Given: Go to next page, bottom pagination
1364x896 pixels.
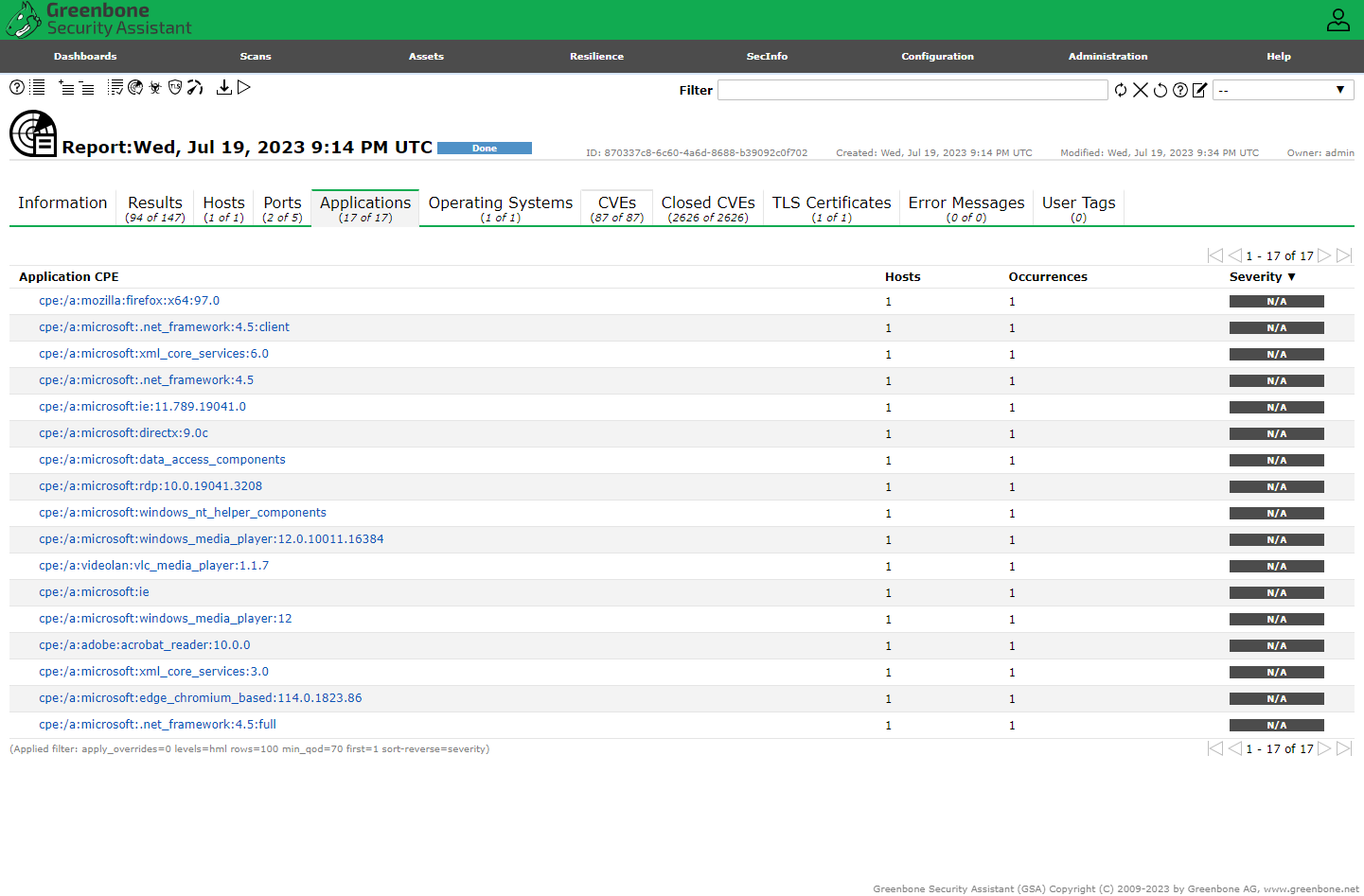Looking at the screenshot, I should [1325, 748].
